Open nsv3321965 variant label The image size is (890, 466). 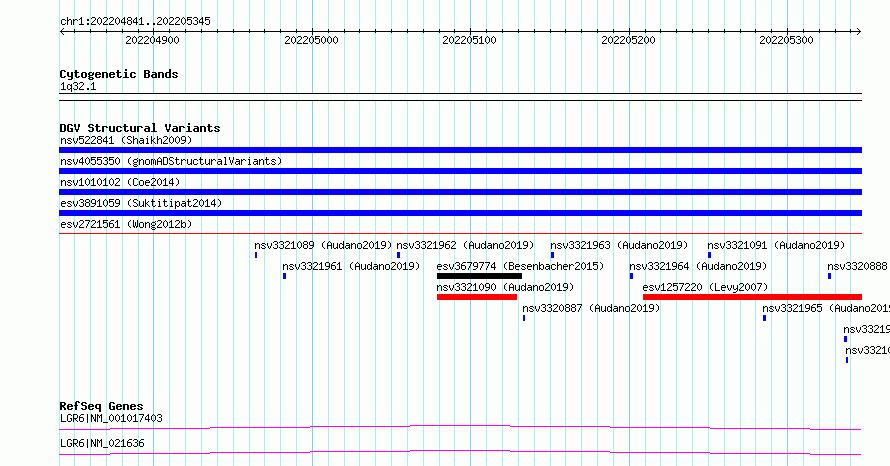point(826,308)
